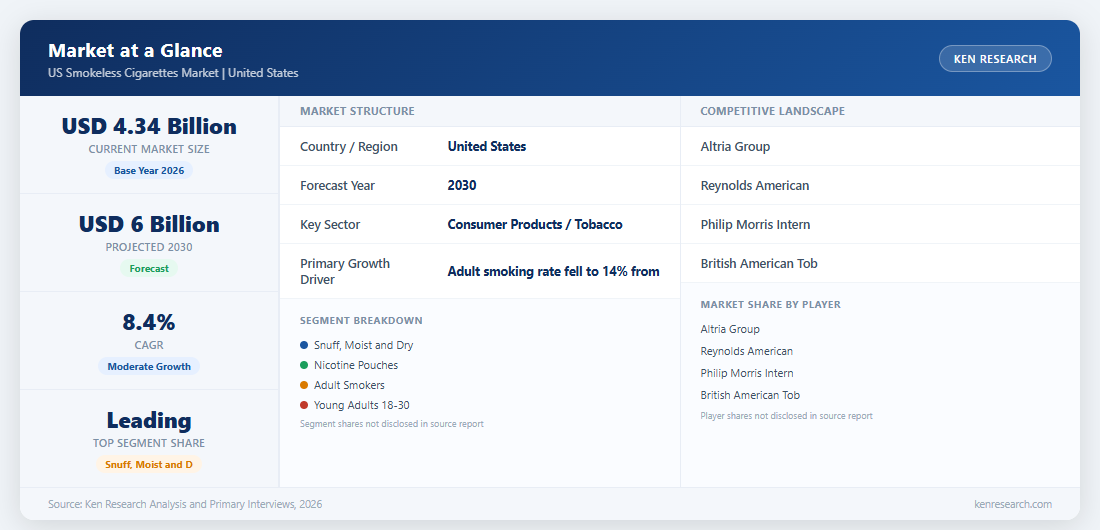Click the Source: Ken Research Analysis footer text
The width and height of the screenshot is (1100, 530).
tap(185, 504)
